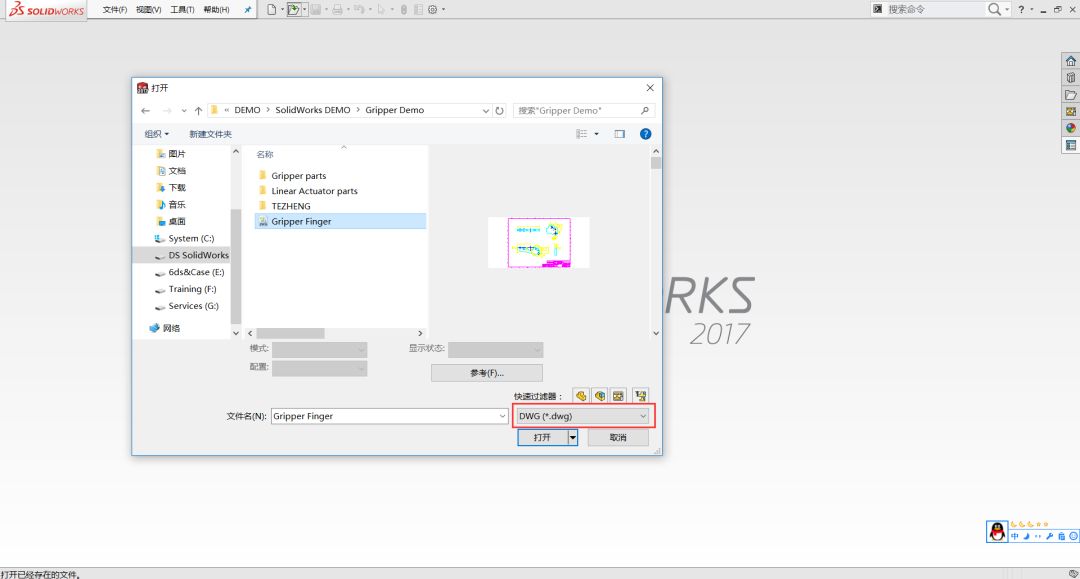Expand the Open document dropdown arrow
Image resolution: width=1080 pixels, height=579 pixels.
point(304,10)
